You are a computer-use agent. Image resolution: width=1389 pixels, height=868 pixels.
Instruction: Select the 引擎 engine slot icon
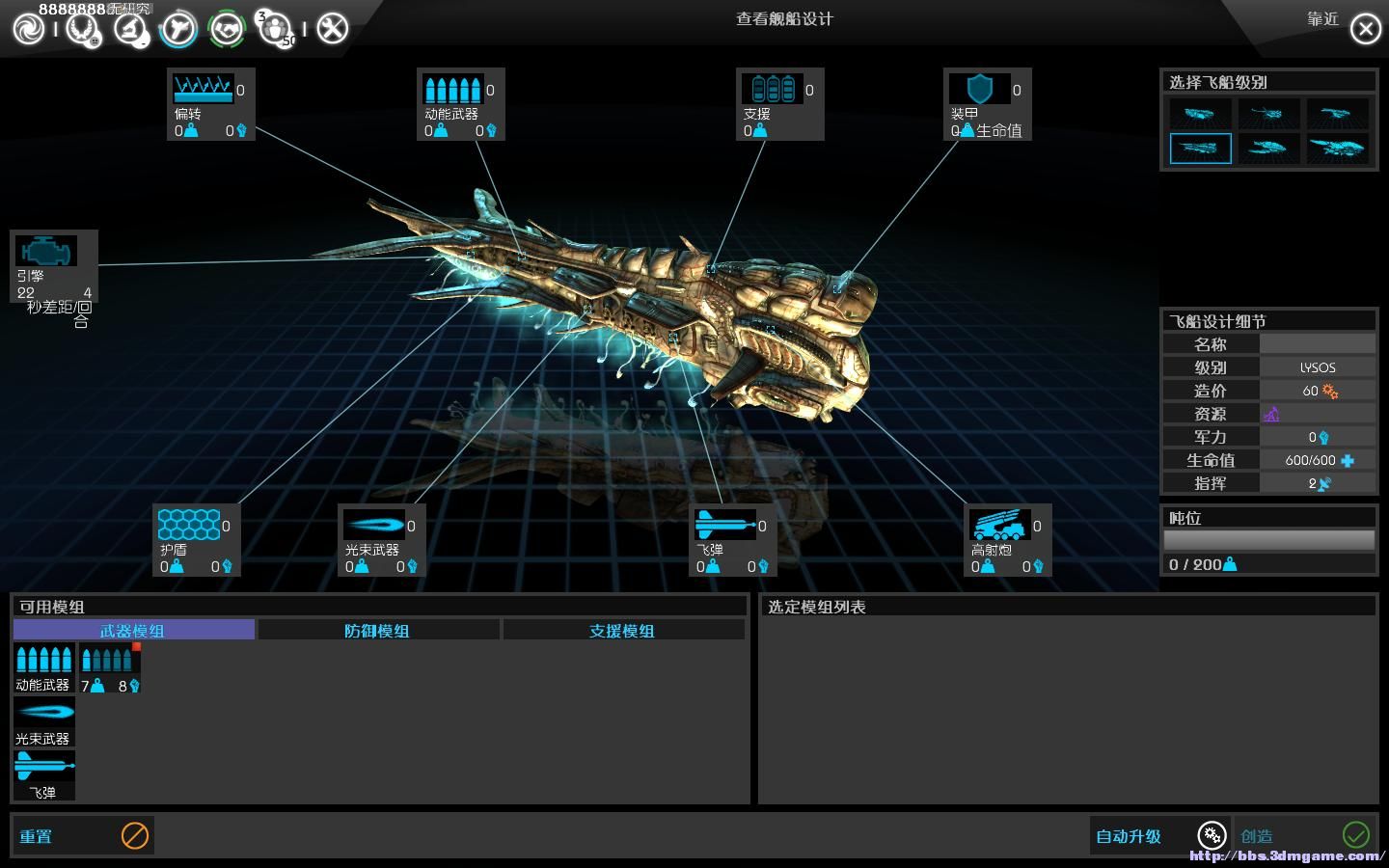46,251
